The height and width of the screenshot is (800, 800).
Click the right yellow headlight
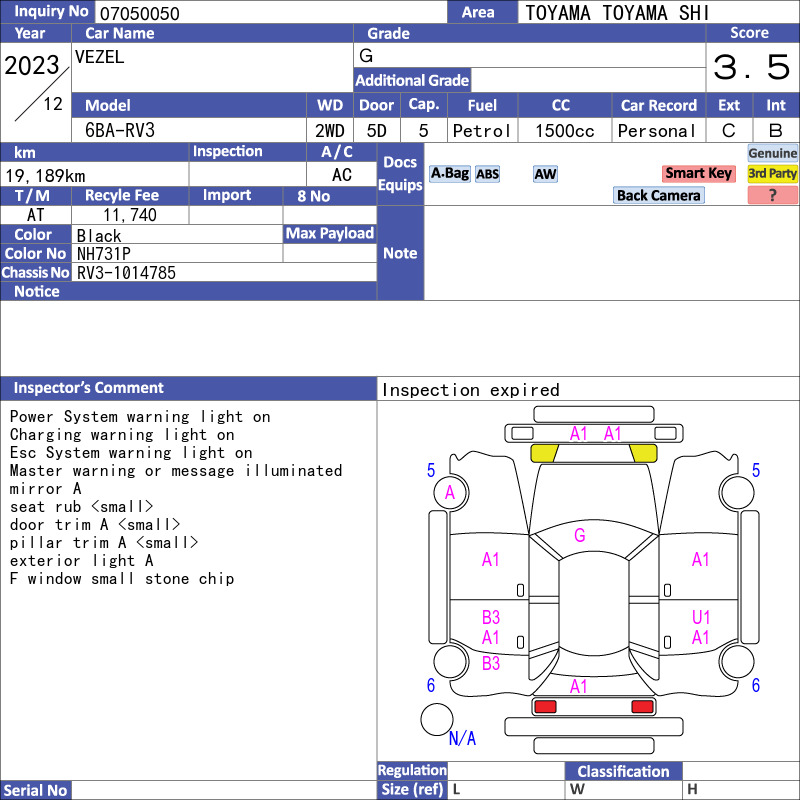pos(643,453)
